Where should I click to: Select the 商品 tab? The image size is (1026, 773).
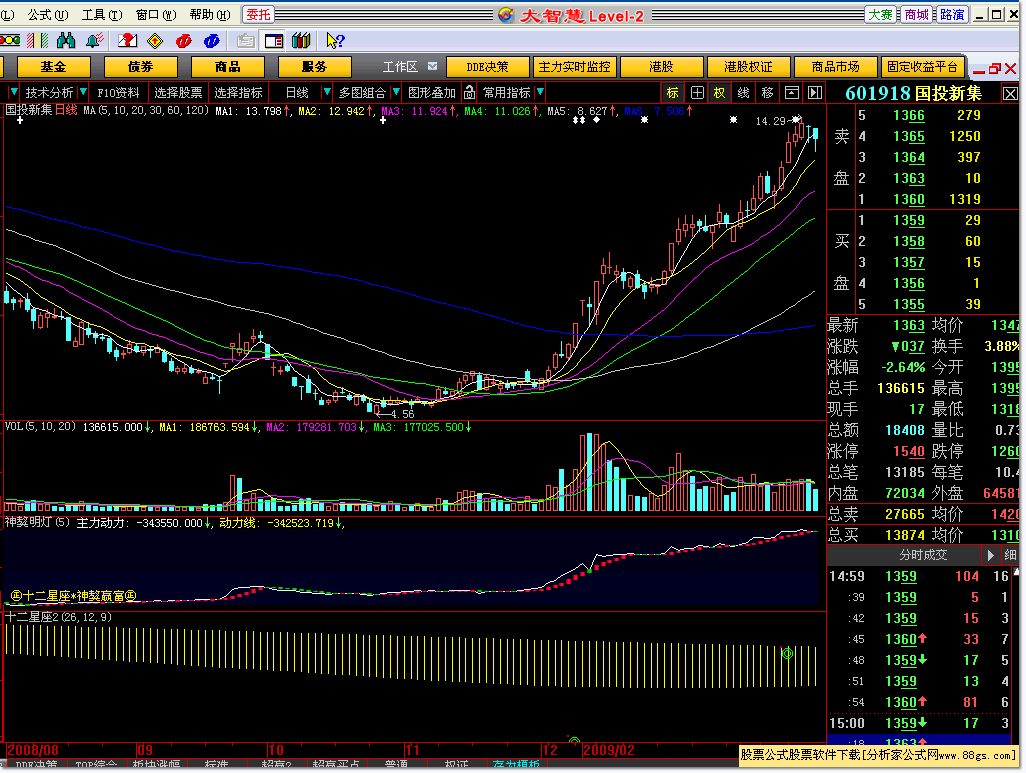pyautogui.click(x=228, y=67)
